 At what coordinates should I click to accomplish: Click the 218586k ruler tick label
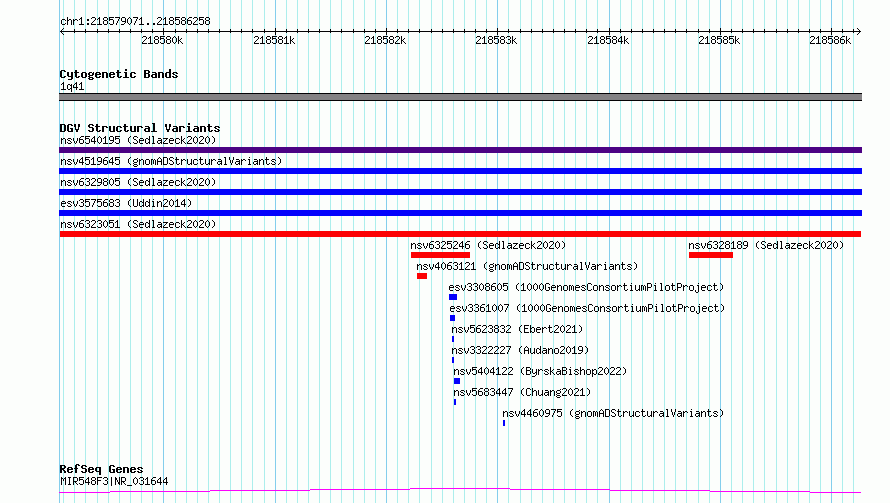point(830,40)
